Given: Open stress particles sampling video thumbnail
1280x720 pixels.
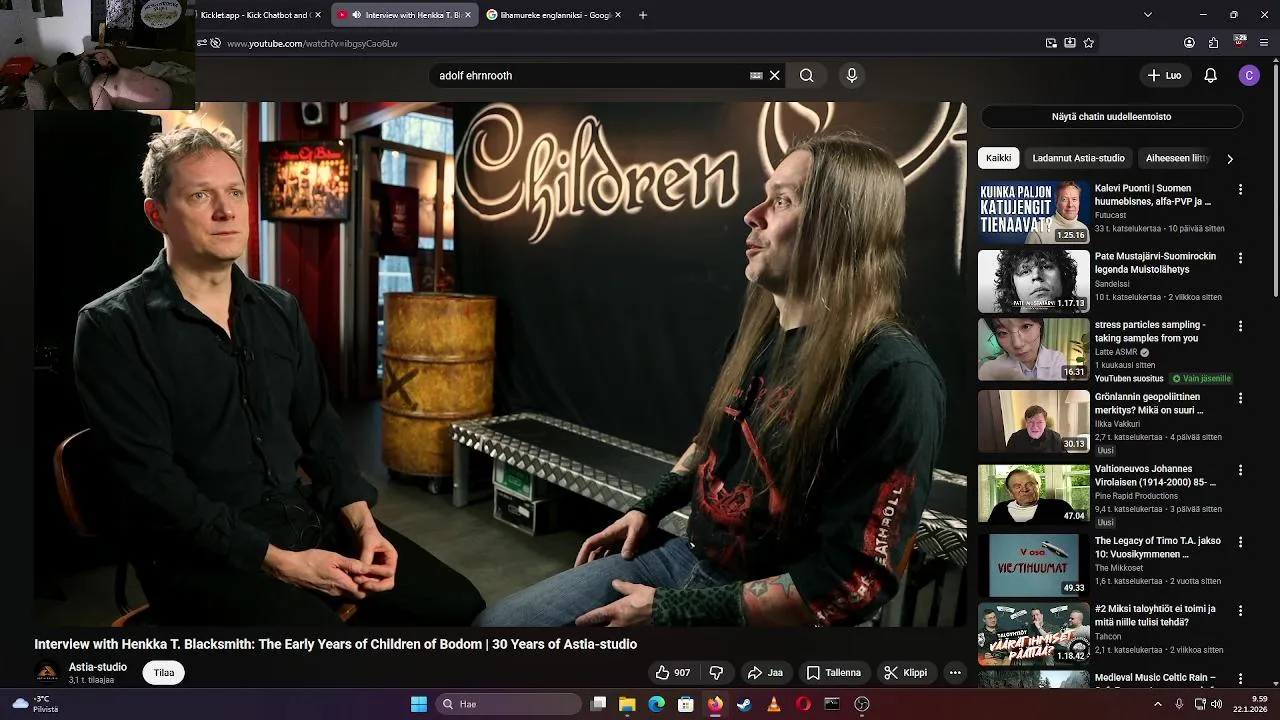Looking at the screenshot, I should coord(1033,349).
